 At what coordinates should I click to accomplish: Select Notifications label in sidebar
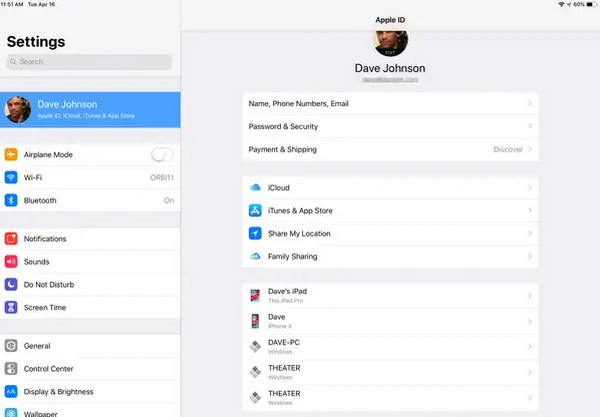pos(45,239)
